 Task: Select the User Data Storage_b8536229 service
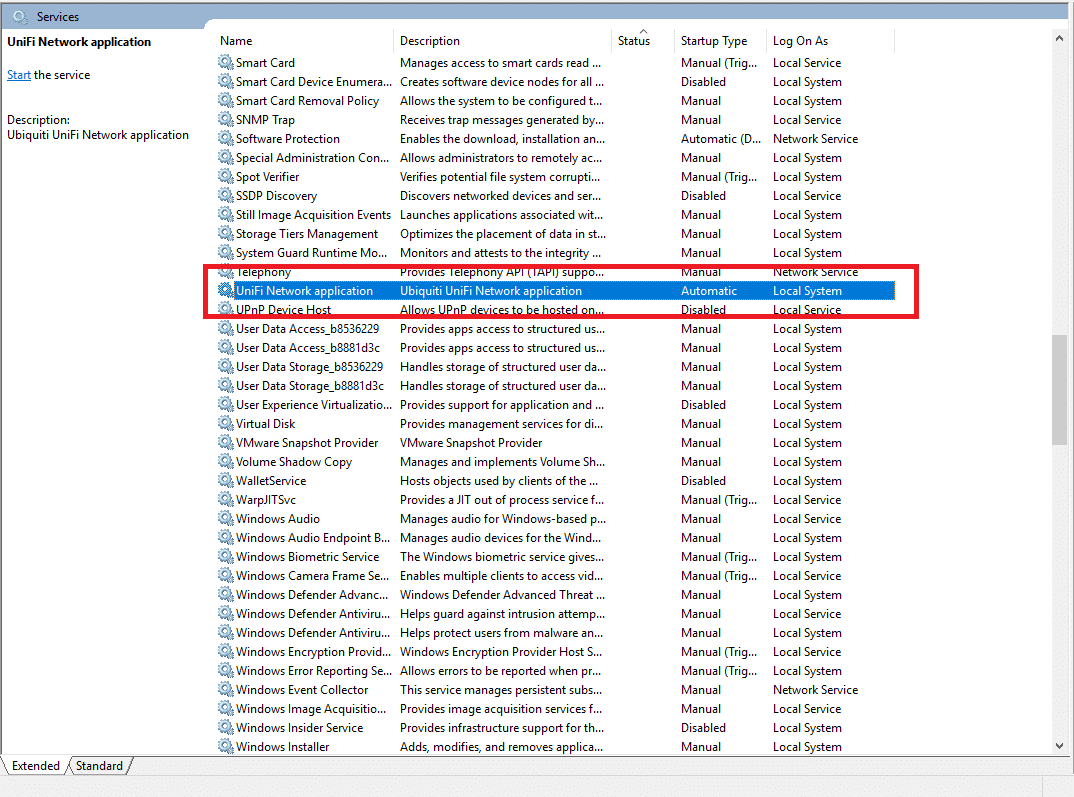310,367
